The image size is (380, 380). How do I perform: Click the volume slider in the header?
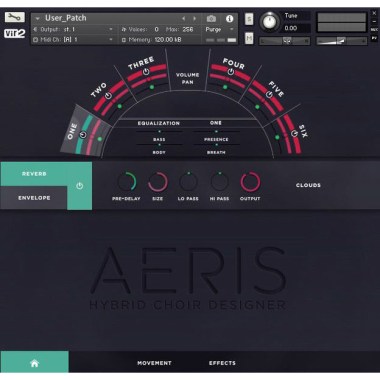click(x=341, y=41)
